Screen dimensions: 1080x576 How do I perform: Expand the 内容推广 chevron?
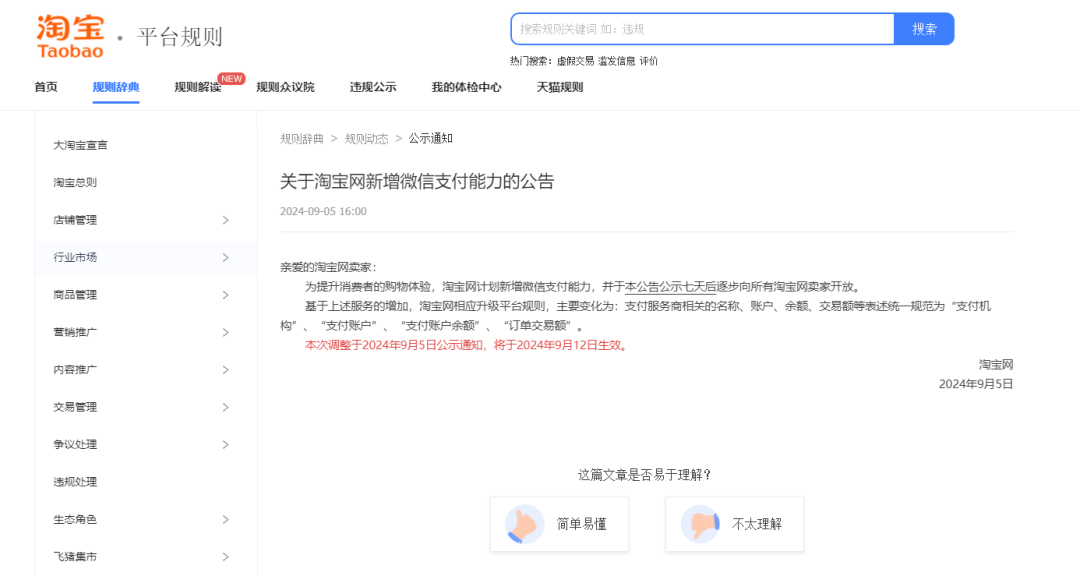click(225, 370)
